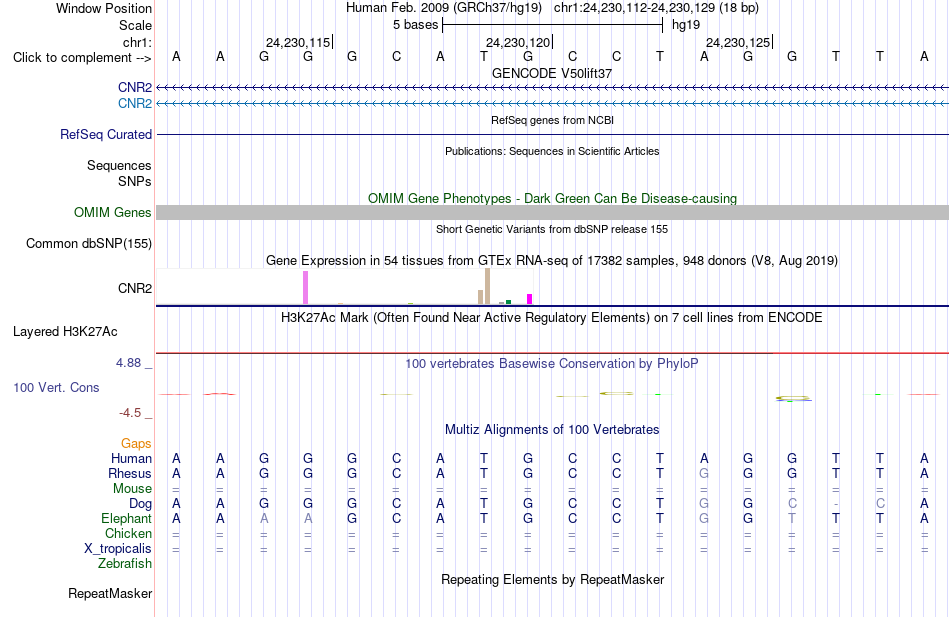Image resolution: width=950 pixels, height=617 pixels.
Task: Click the 'SNPs' track label
Action: (x=135, y=181)
